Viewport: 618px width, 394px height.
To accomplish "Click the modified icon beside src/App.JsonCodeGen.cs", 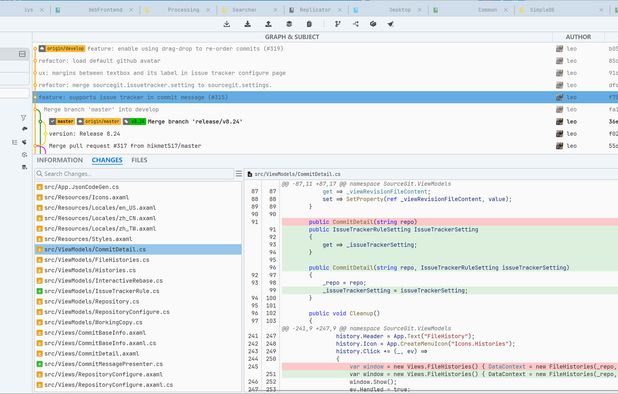I will tap(39, 187).
